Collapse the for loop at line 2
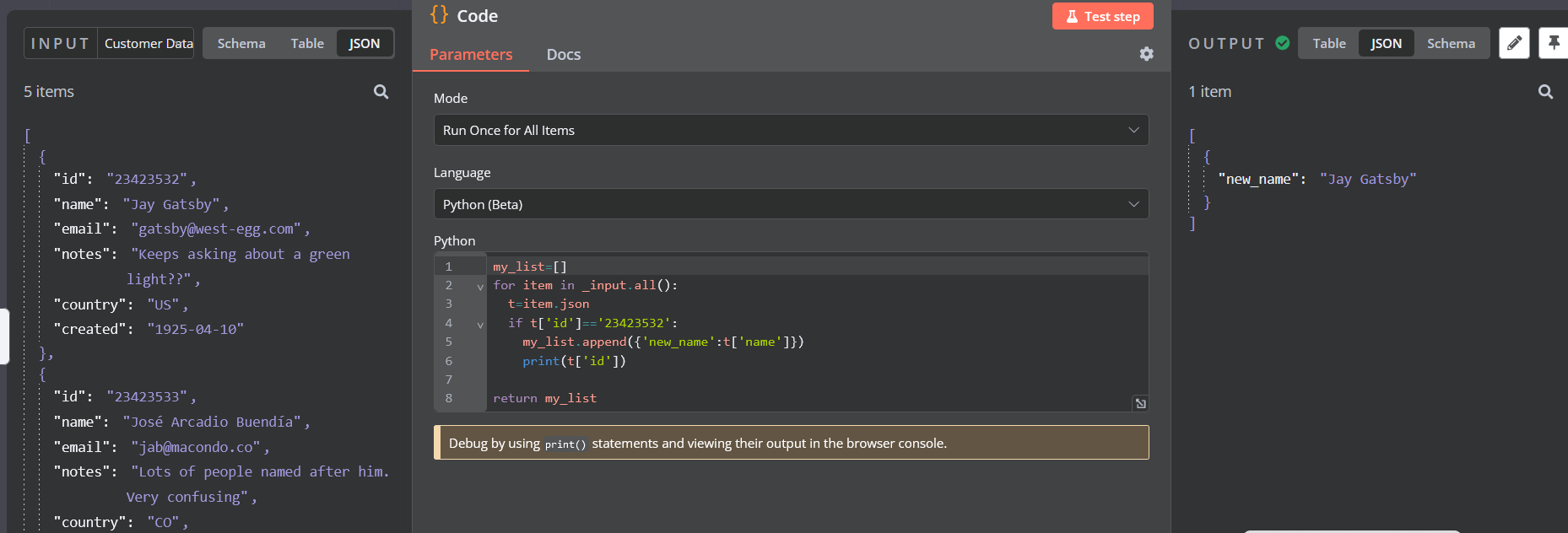The width and height of the screenshot is (1568, 533). [480, 287]
